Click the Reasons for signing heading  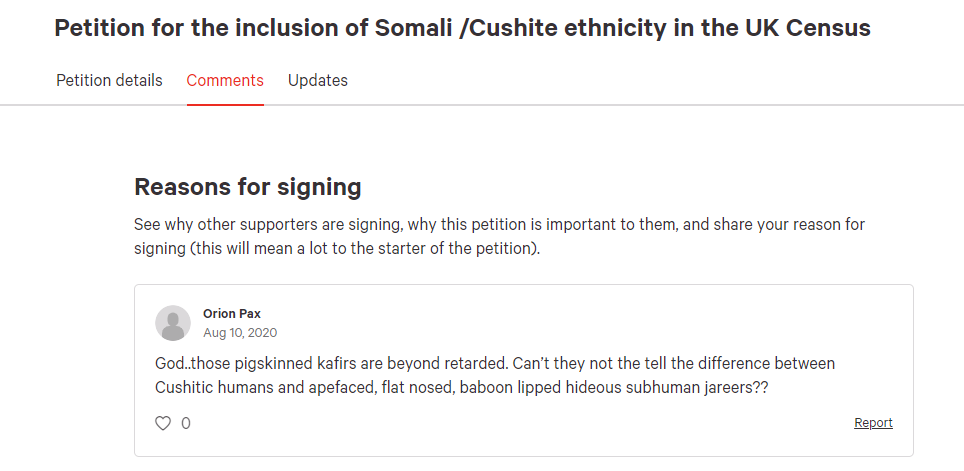coord(248,187)
